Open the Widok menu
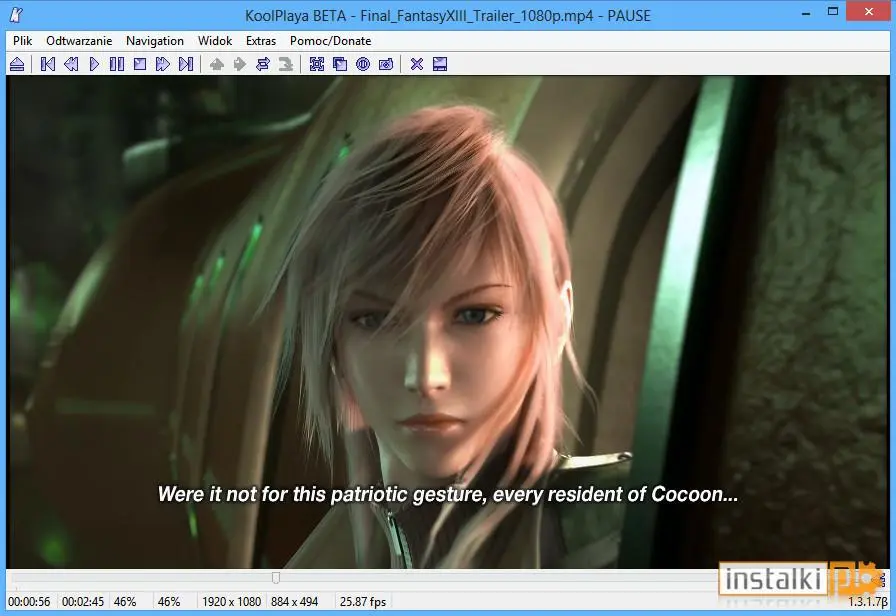The width and height of the screenshot is (896, 616). pos(215,41)
